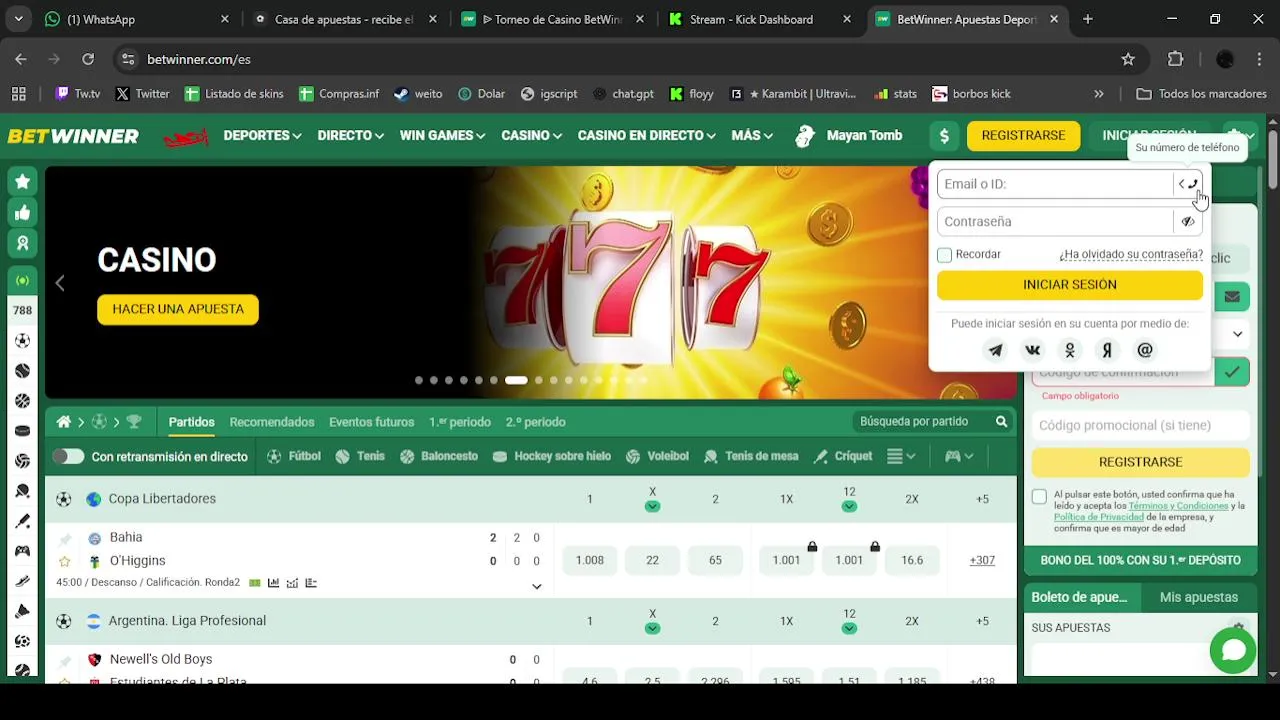The height and width of the screenshot is (720, 1280).
Task: Open the CASINO dropdown
Action: click(x=531, y=135)
